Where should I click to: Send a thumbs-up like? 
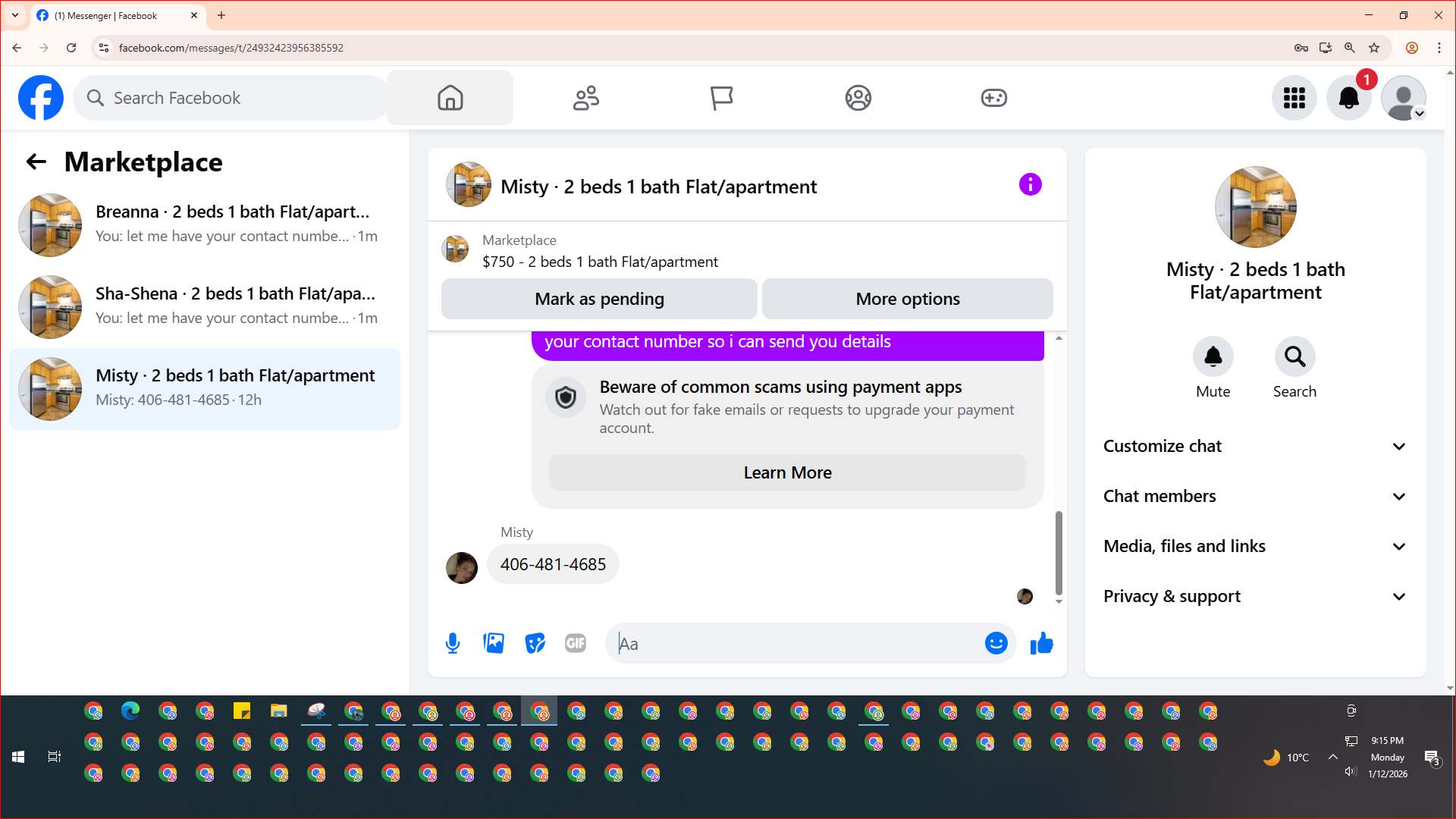pos(1041,644)
